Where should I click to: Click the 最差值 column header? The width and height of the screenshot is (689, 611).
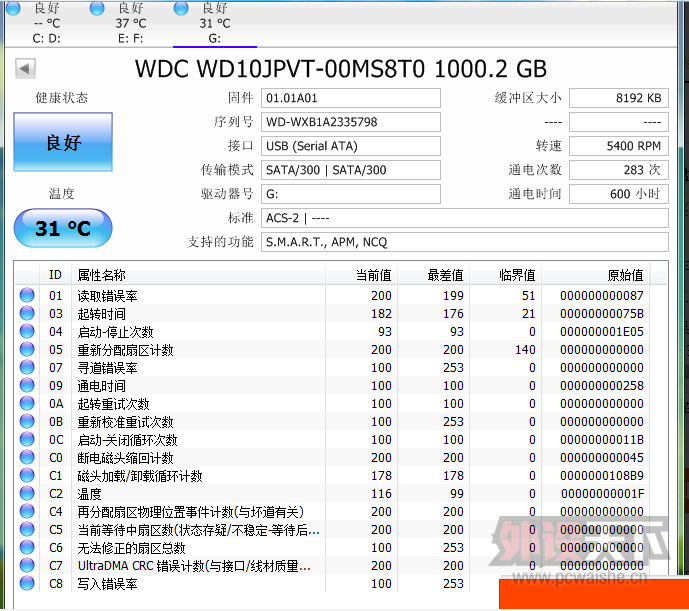coord(434,275)
